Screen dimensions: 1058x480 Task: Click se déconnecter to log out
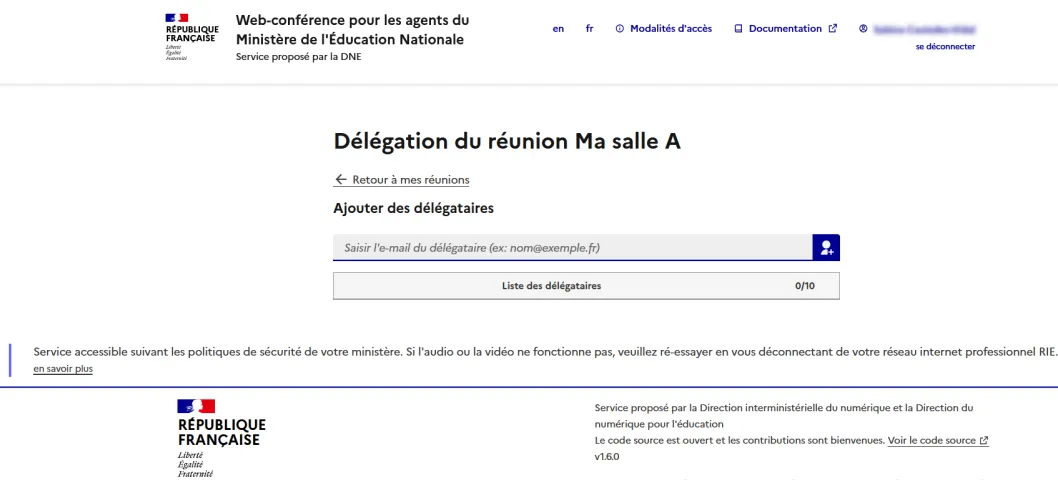[945, 47]
